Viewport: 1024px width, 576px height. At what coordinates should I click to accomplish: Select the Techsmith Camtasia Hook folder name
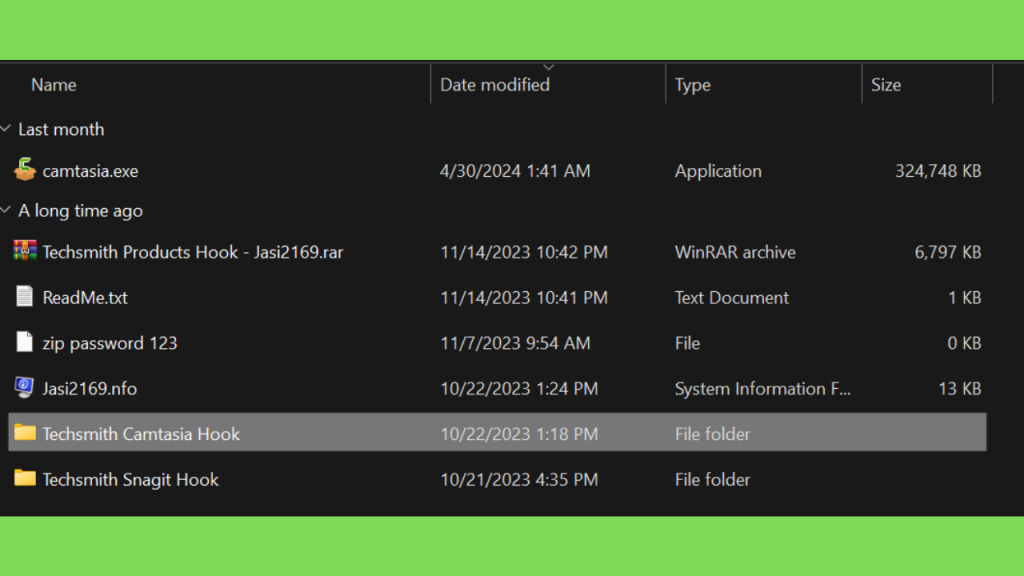pos(141,434)
